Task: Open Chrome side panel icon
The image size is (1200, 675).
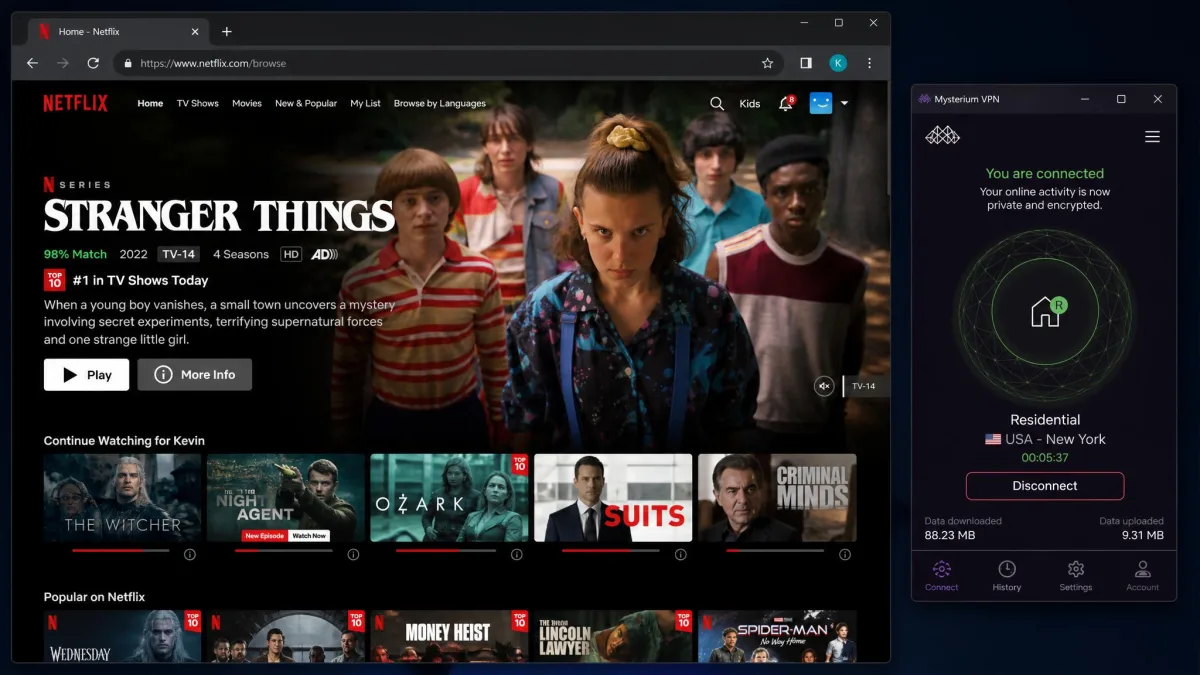Action: (806, 63)
